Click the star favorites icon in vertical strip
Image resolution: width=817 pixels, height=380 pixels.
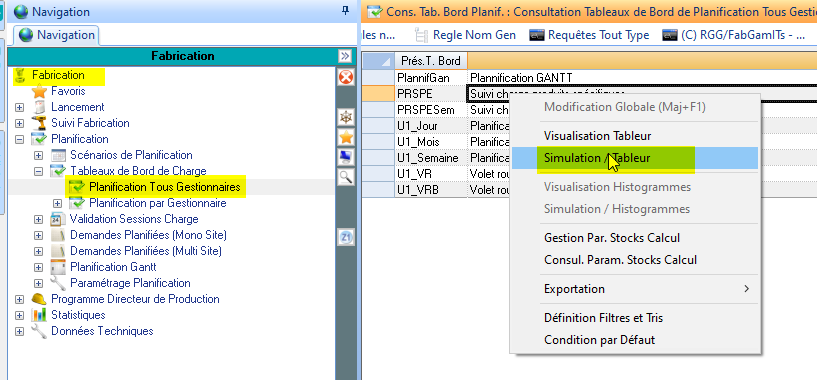coord(346,137)
